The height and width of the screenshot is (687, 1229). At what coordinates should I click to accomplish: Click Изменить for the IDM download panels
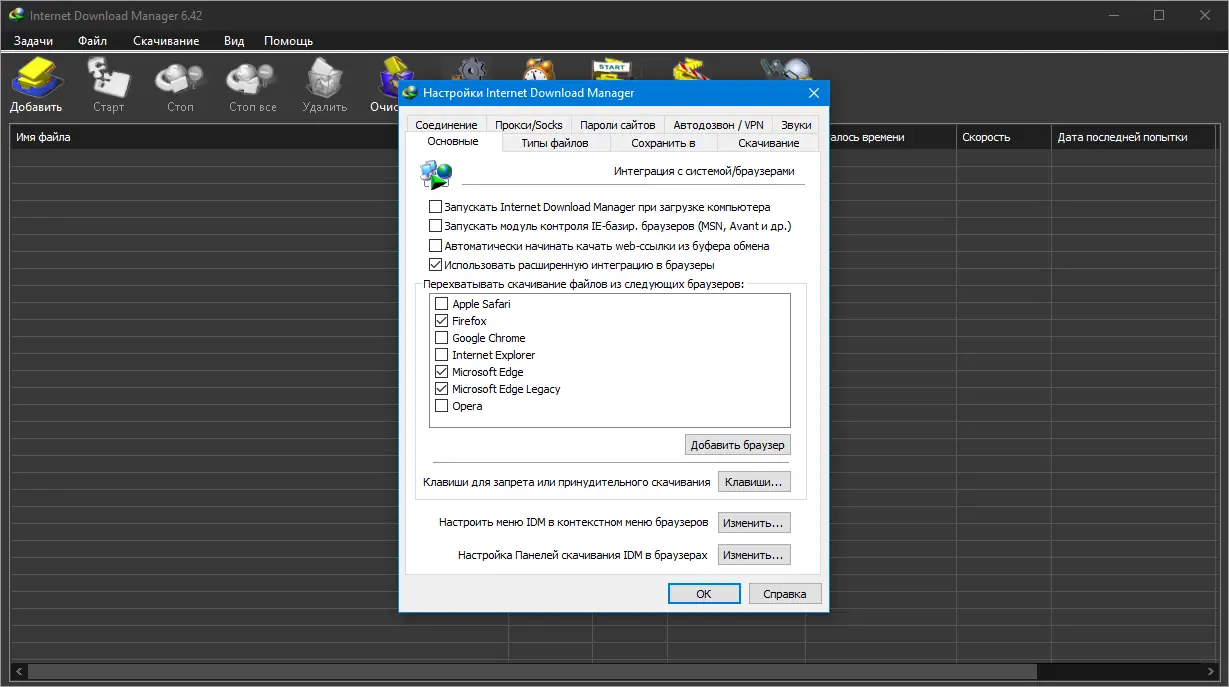754,555
